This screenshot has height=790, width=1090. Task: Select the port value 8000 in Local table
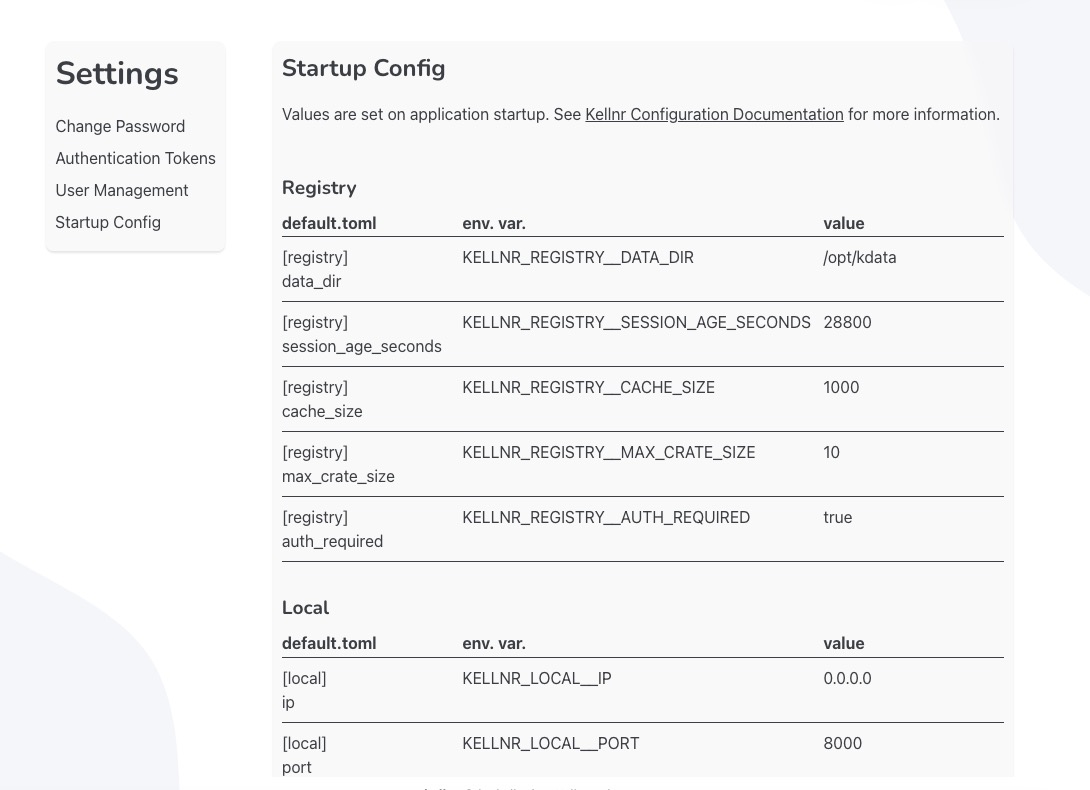click(x=842, y=743)
